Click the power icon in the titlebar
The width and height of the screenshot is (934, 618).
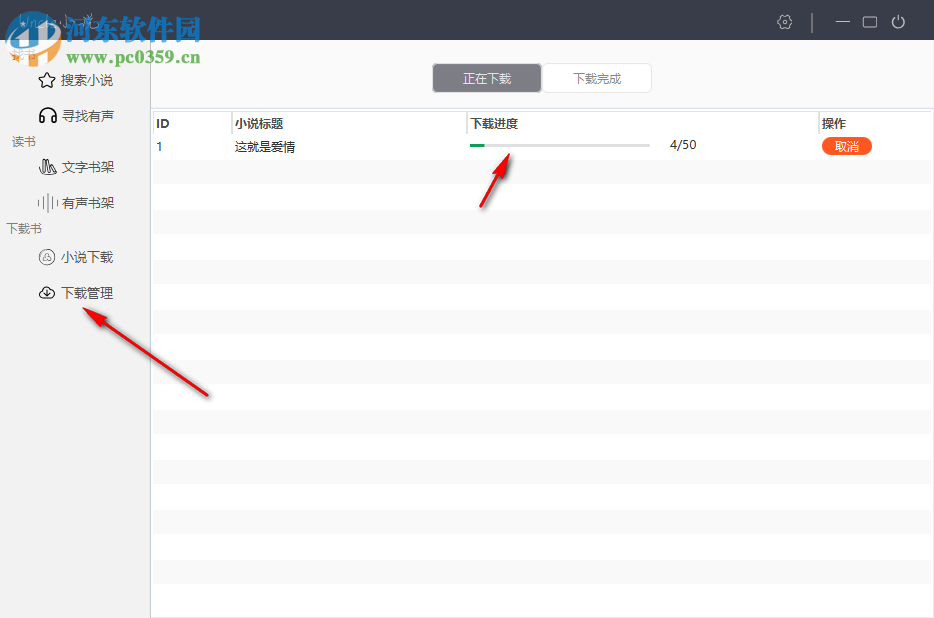click(898, 21)
